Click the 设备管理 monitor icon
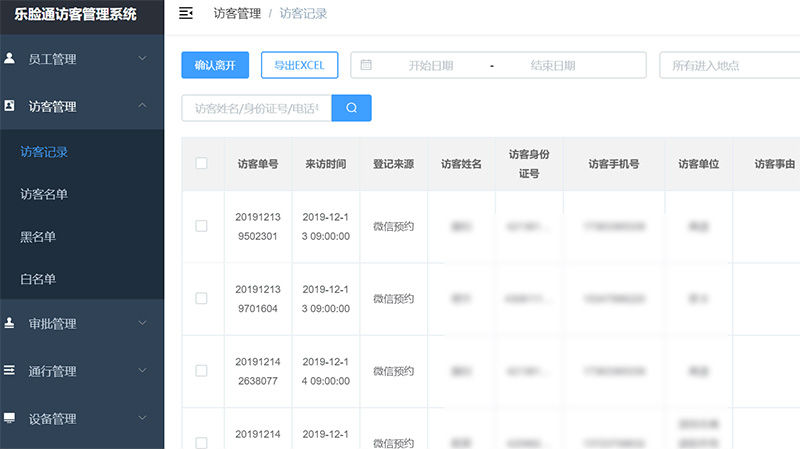Image resolution: width=800 pixels, height=449 pixels. coord(10,418)
